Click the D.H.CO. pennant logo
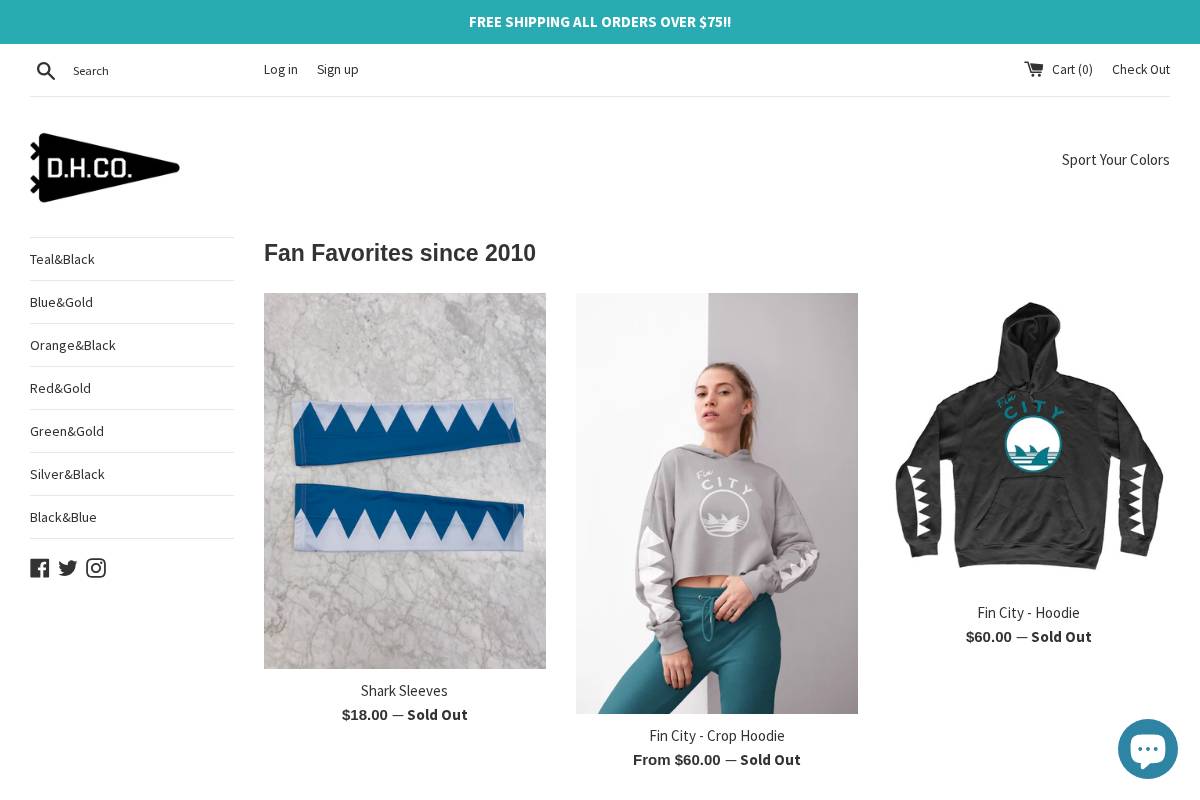This screenshot has height=800, width=1200. pos(105,167)
